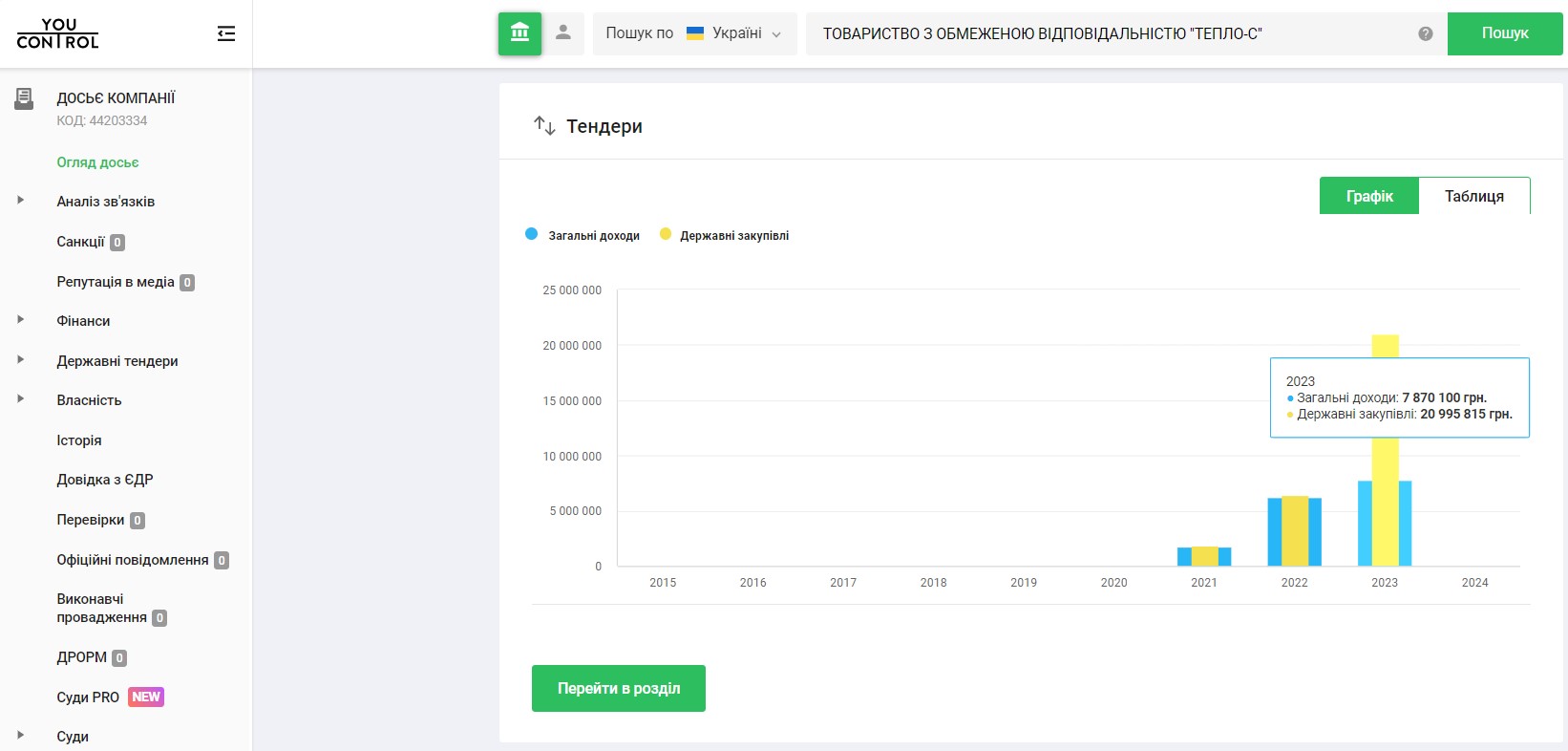Open Аналіз зв'язків sidebar label
This screenshot has height=751, width=1568.
pyautogui.click(x=106, y=202)
